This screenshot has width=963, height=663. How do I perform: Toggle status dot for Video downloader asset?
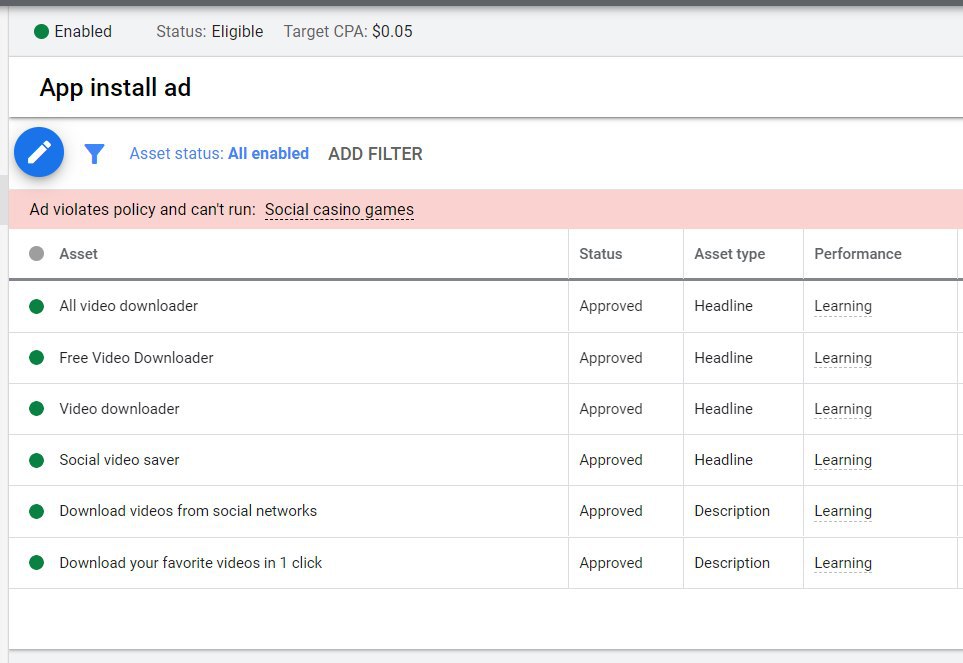coord(37,408)
